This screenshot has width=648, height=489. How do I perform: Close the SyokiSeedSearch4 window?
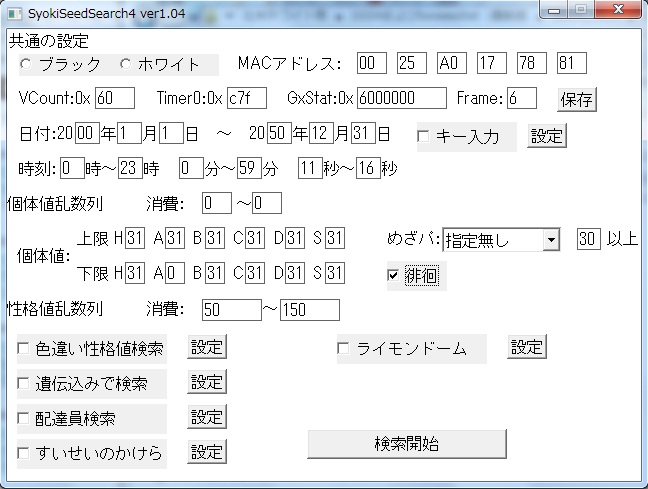pyautogui.click(x=619, y=10)
